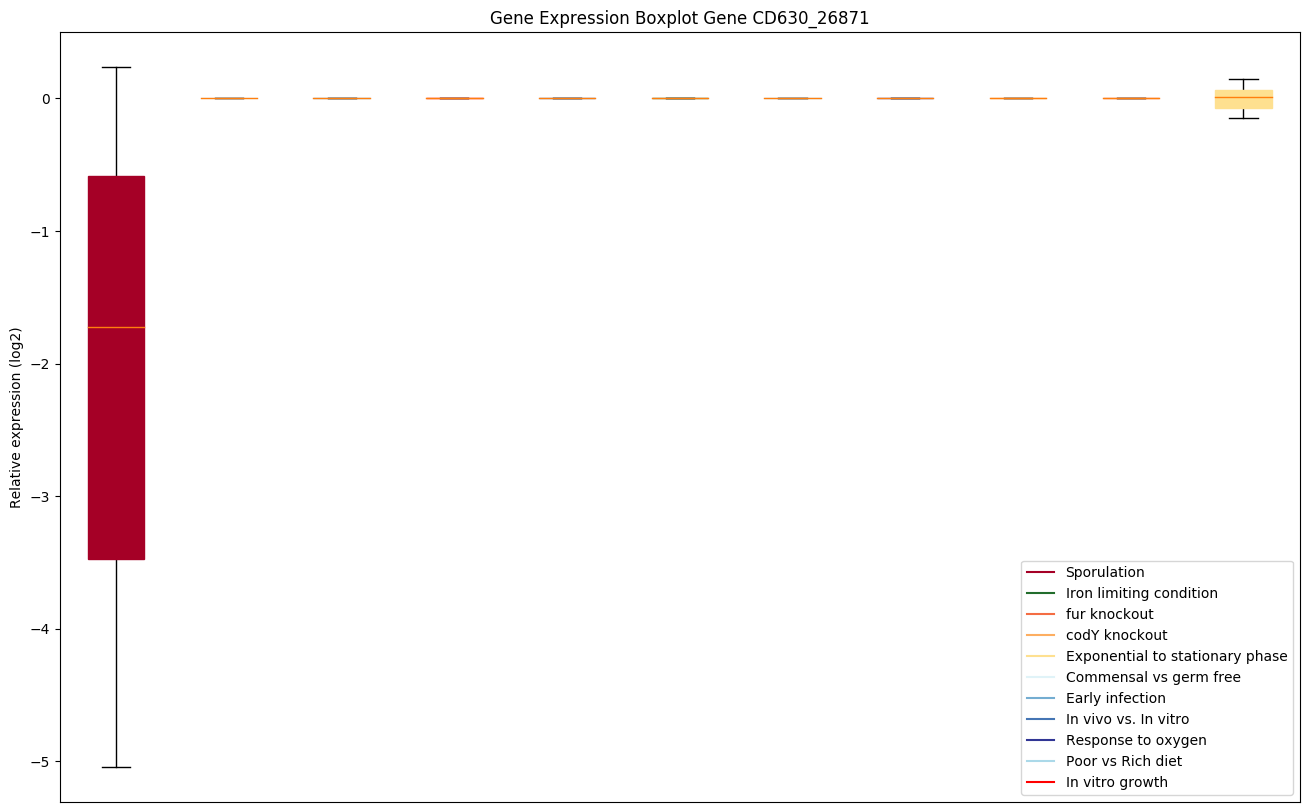Viewport: 1309px width, 812px height.
Task: Click Commensal vs germ free legend text
Action: [x=1152, y=677]
